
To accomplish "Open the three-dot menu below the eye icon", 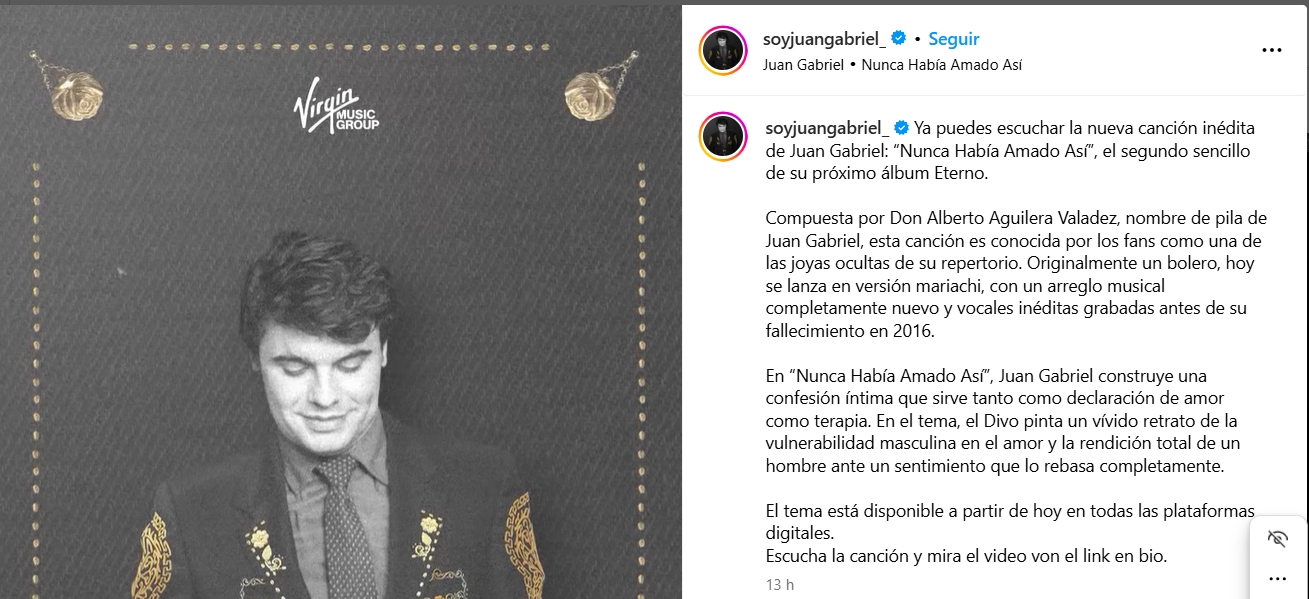I will pos(1277,578).
